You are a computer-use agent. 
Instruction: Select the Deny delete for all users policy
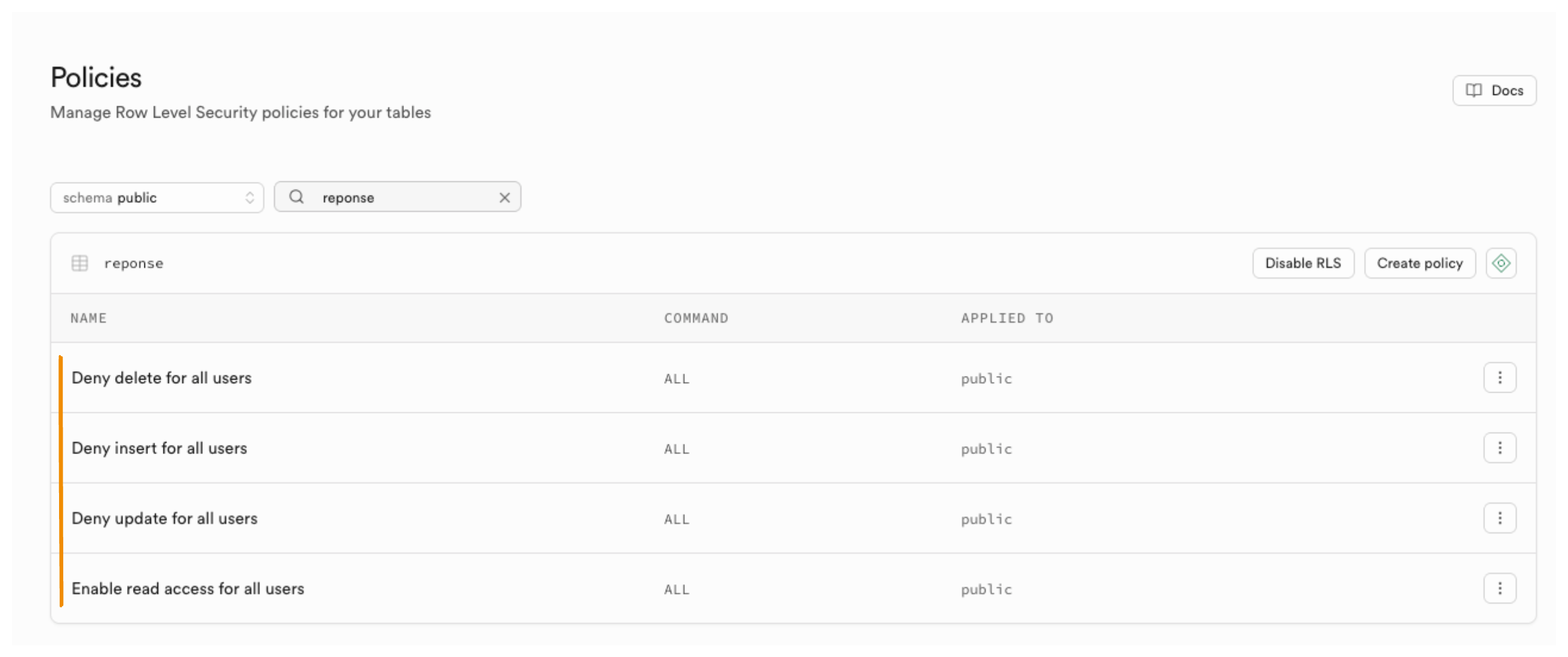coord(161,378)
